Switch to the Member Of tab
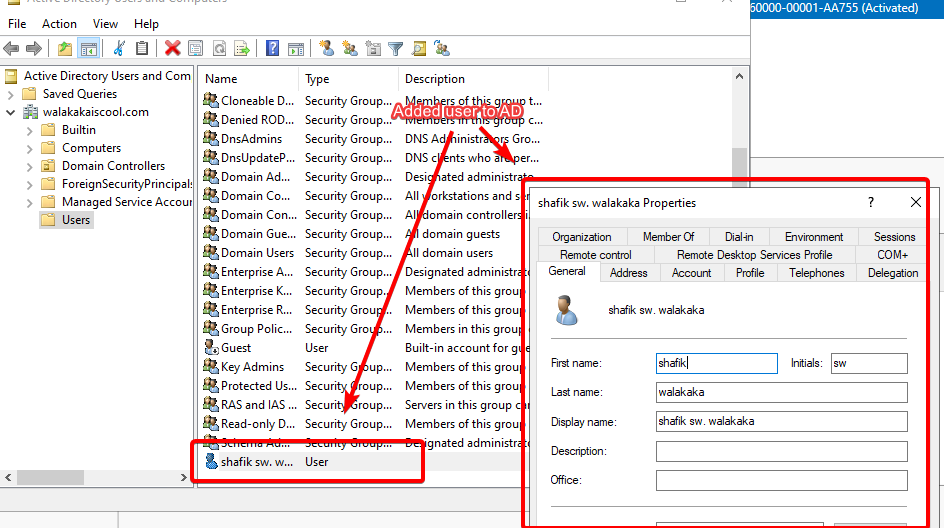944x528 pixels. click(668, 237)
